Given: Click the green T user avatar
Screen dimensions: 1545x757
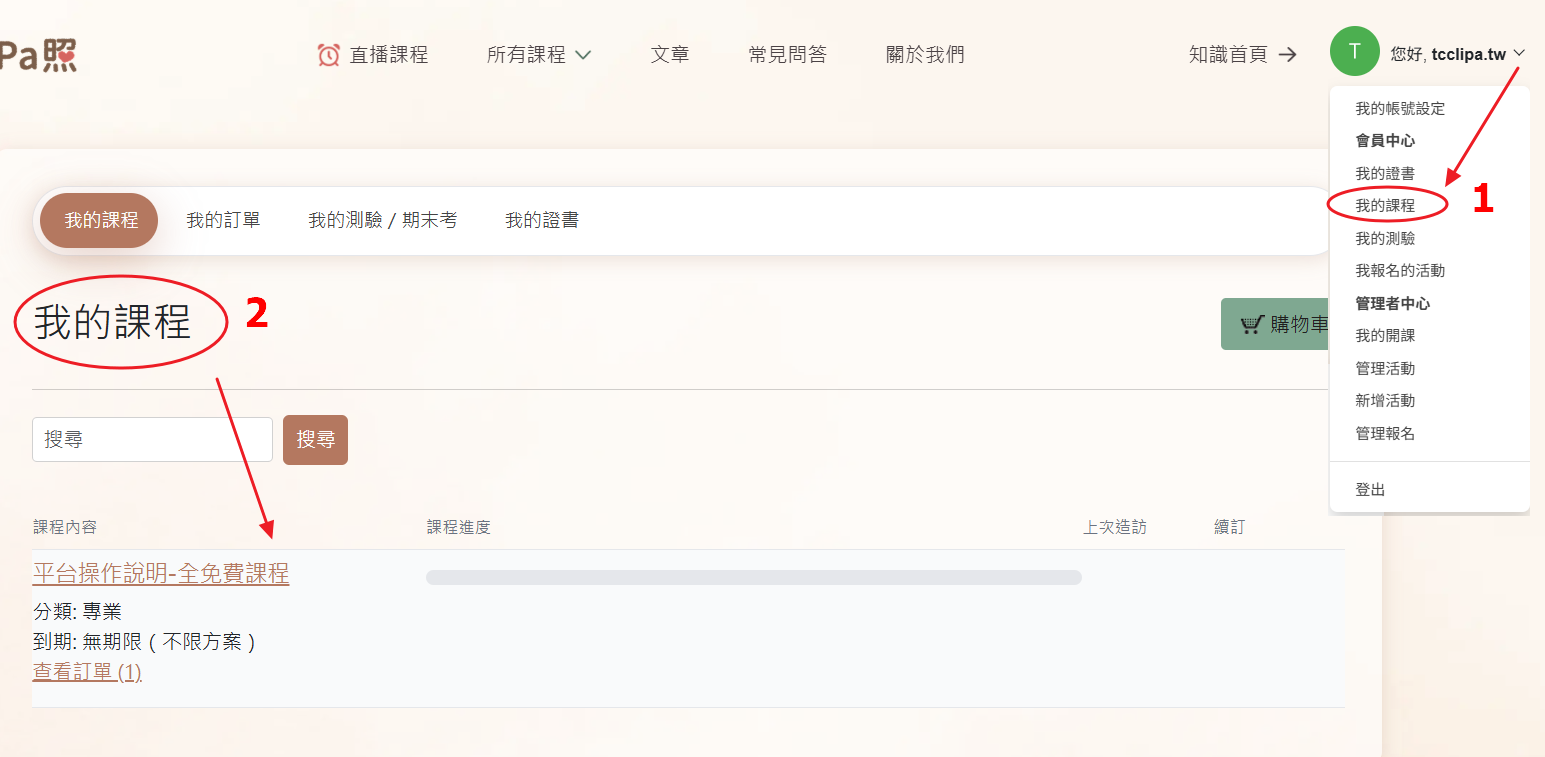Looking at the screenshot, I should pyautogui.click(x=1354, y=52).
